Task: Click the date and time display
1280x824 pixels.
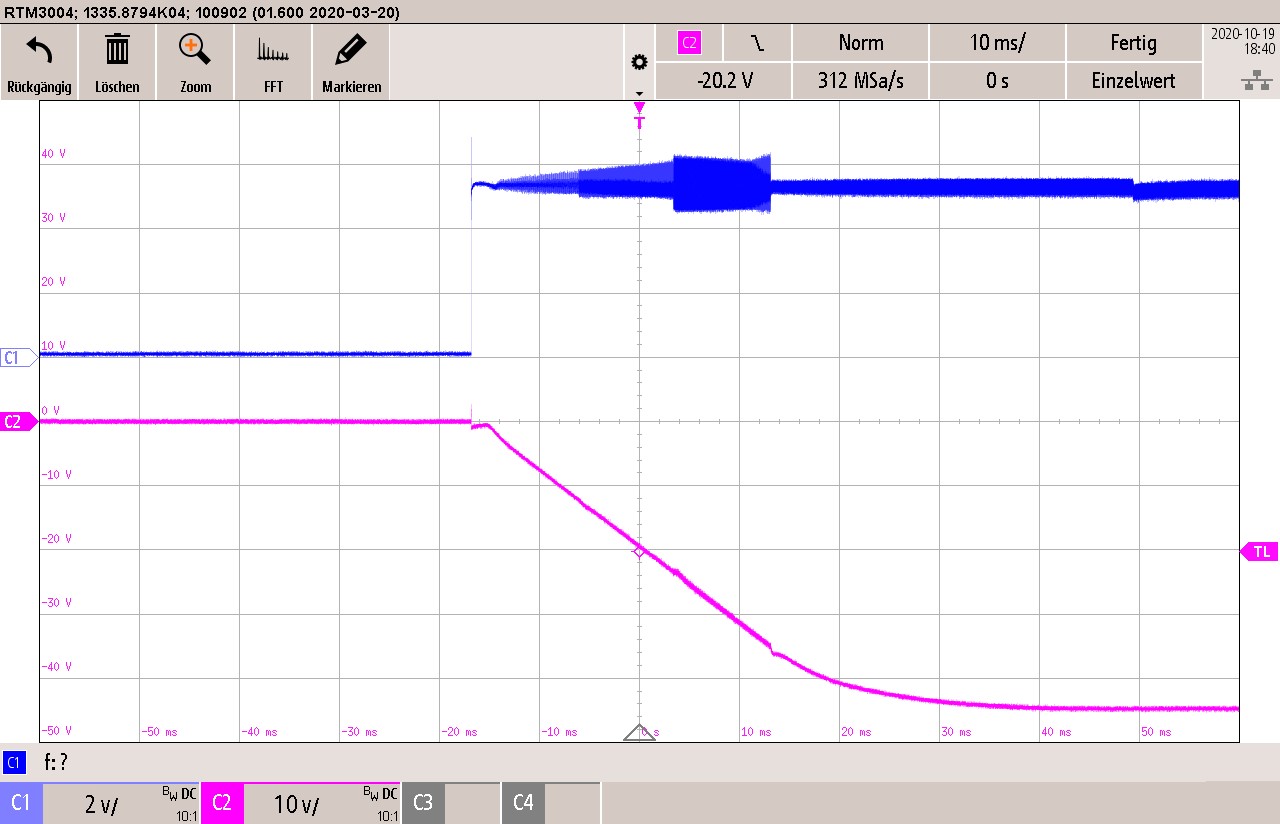Action: coord(1241,40)
